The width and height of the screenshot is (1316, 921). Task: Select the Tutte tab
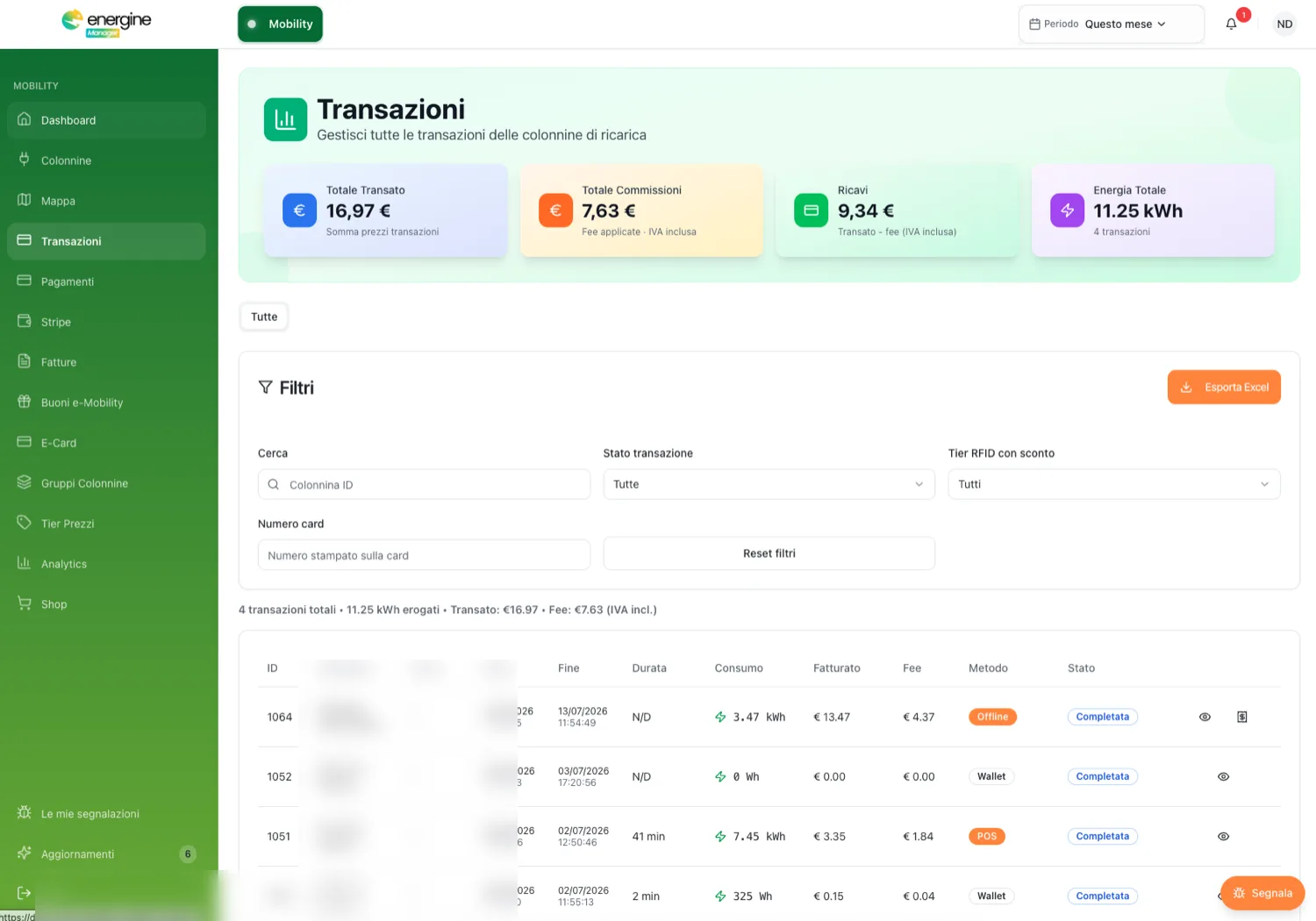pyautogui.click(x=264, y=317)
